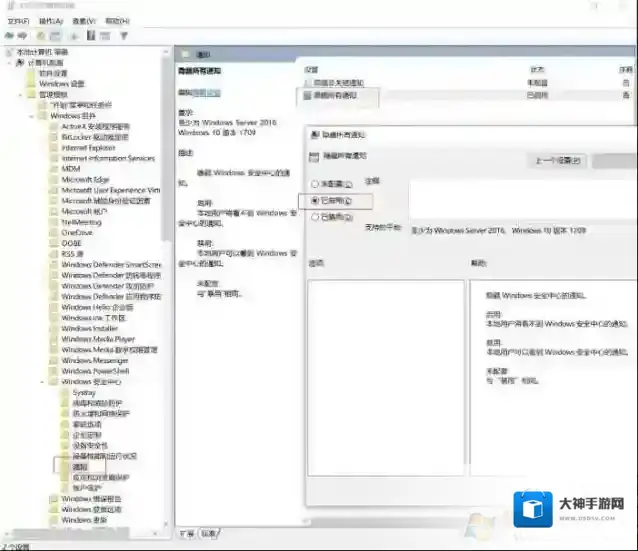638x551 pixels.
Task: Select the NetMeeting tree item
Action: pos(81,222)
